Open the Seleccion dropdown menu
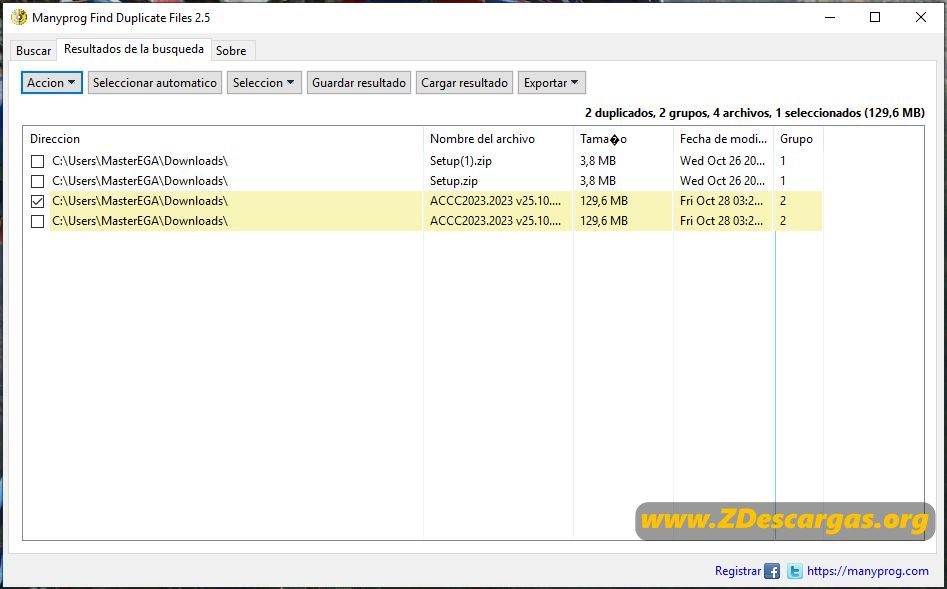The width and height of the screenshot is (947, 589). tap(264, 83)
